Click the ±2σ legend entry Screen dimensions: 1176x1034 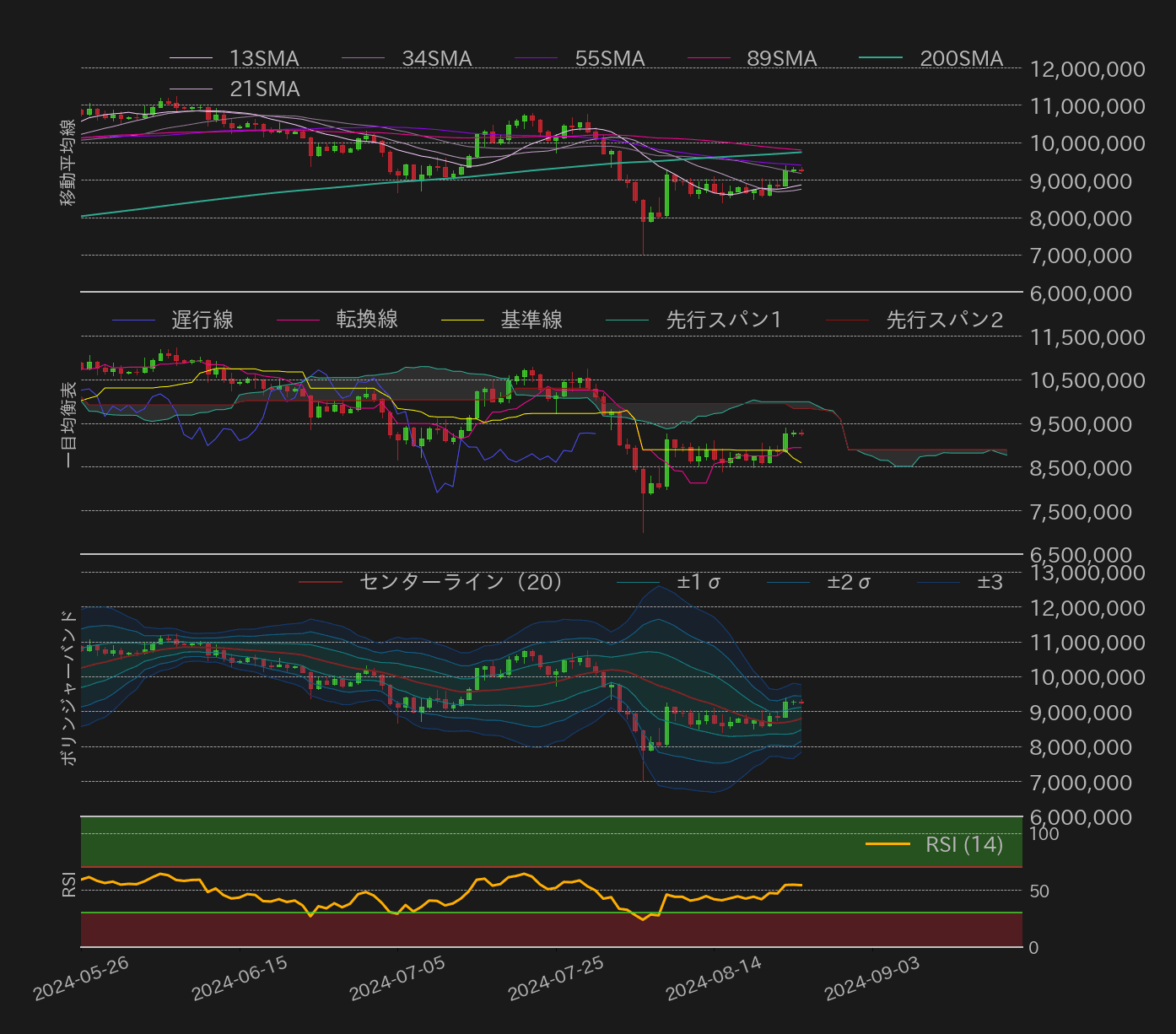point(848,582)
